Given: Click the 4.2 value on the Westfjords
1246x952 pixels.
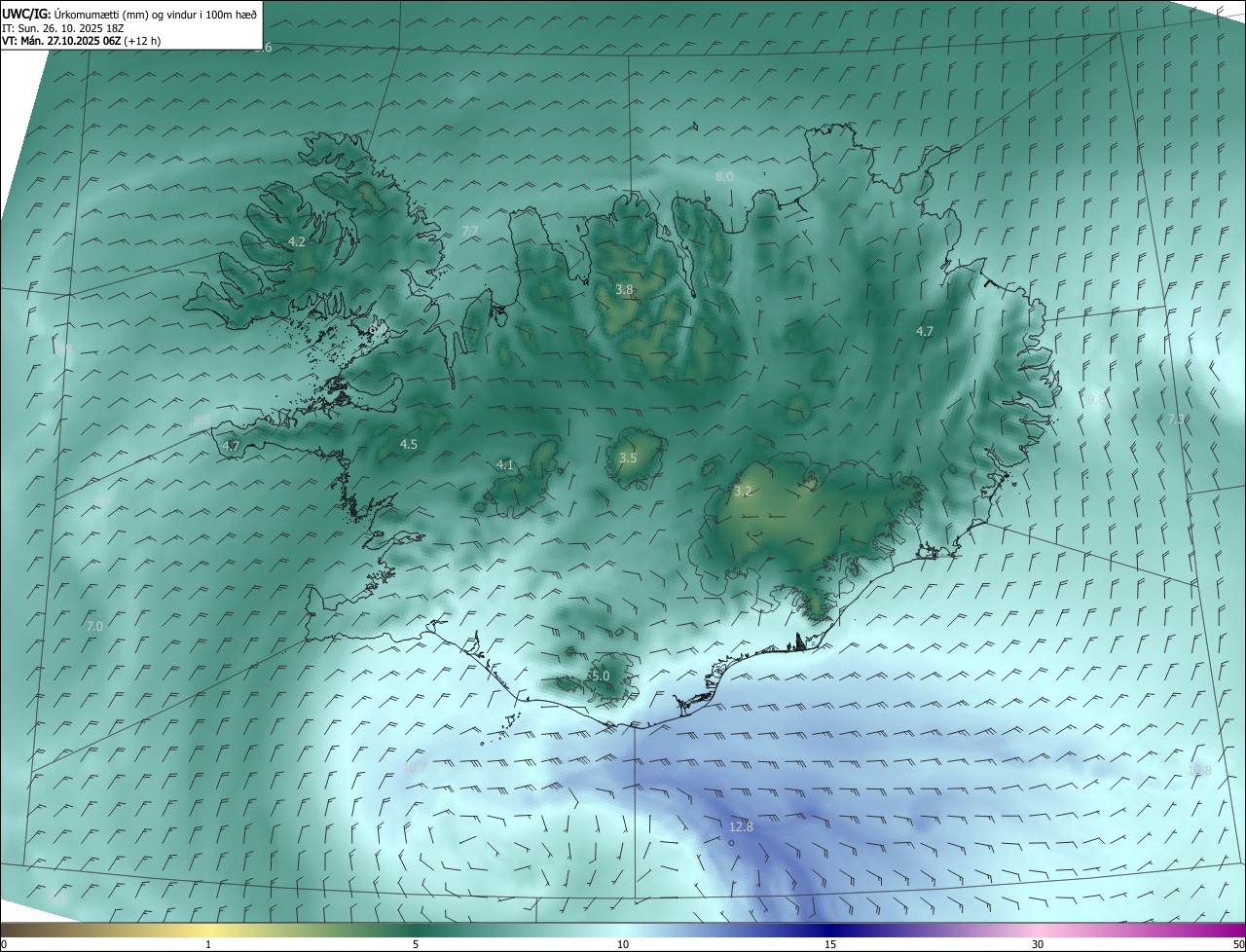Looking at the screenshot, I should click(297, 241).
